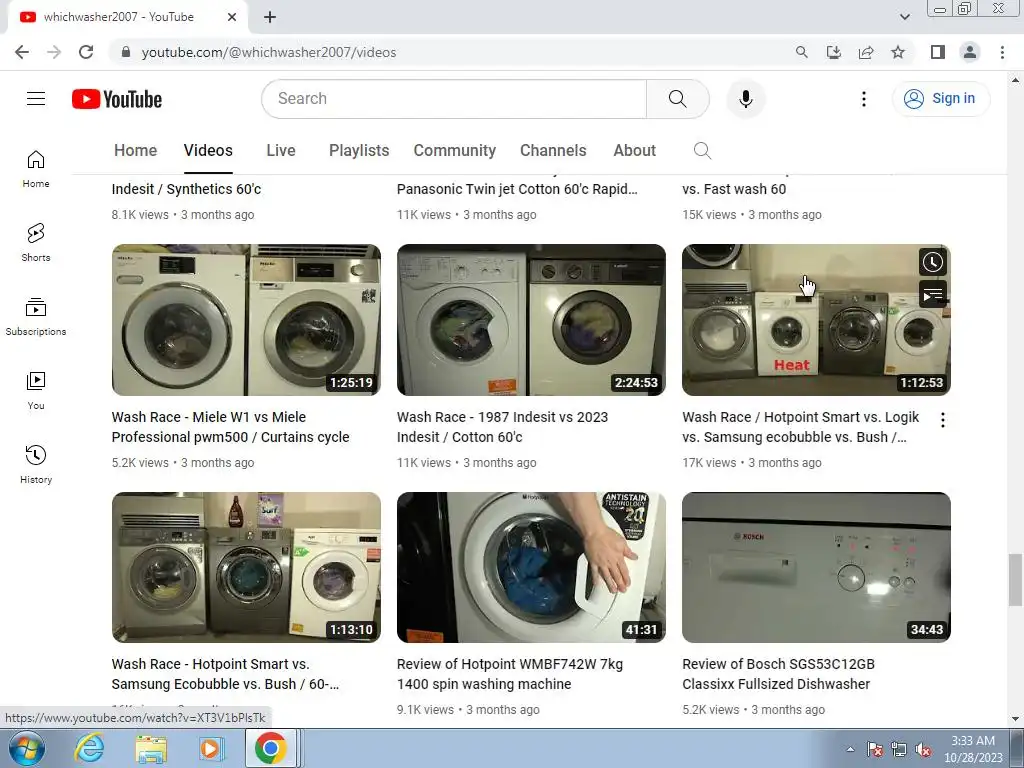The width and height of the screenshot is (1024, 768).
Task: Play the Bosch dishwasher review thumbnail 34:43
Action: click(816, 568)
